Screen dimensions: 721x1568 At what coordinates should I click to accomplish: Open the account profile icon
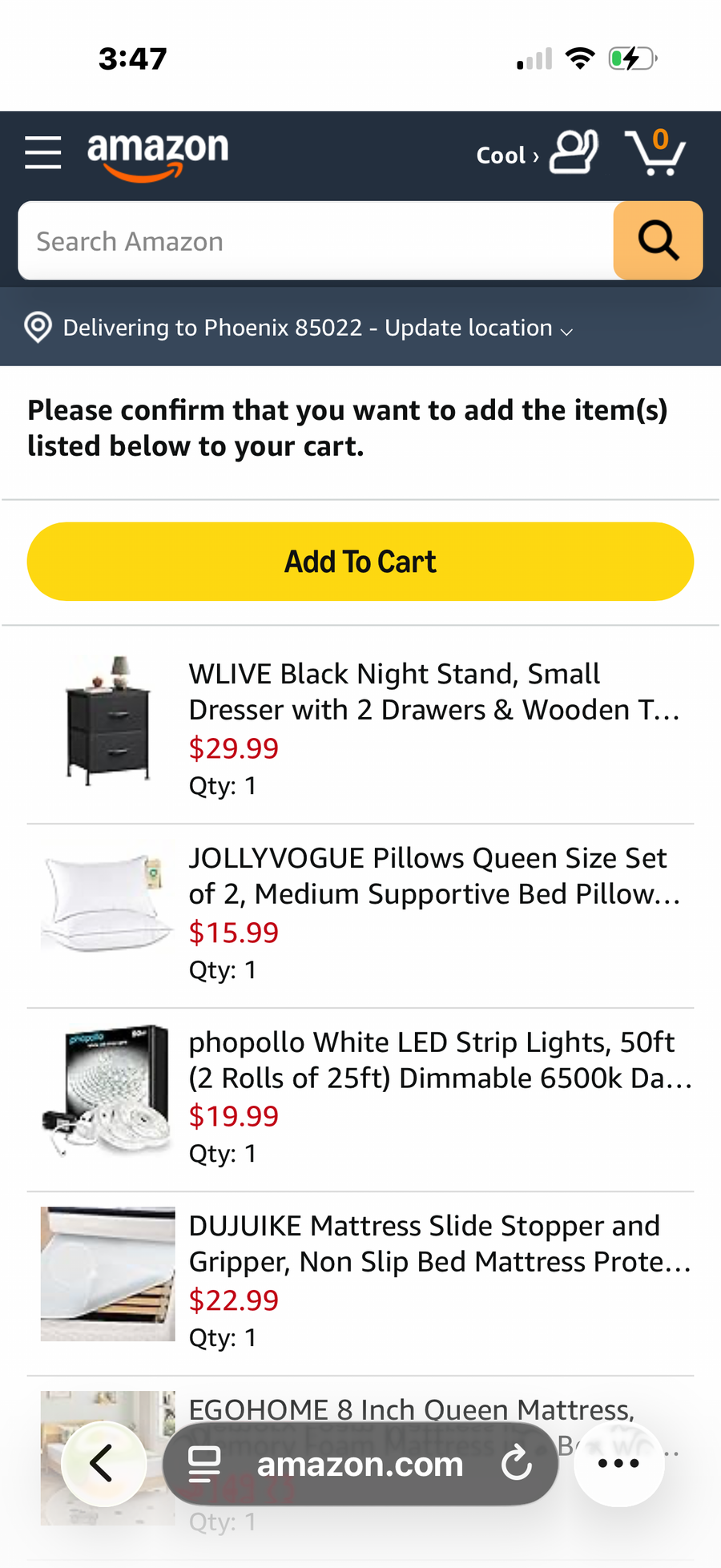574,152
